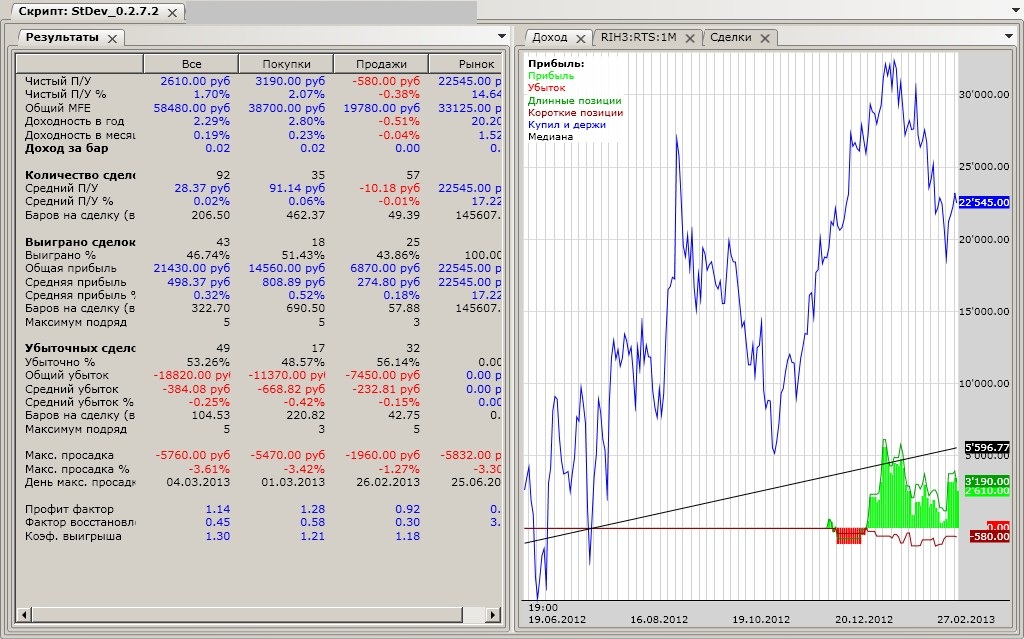Toggle the Короткие позиции legend entry
Image resolution: width=1024 pixels, height=639 pixels.
pos(576,113)
